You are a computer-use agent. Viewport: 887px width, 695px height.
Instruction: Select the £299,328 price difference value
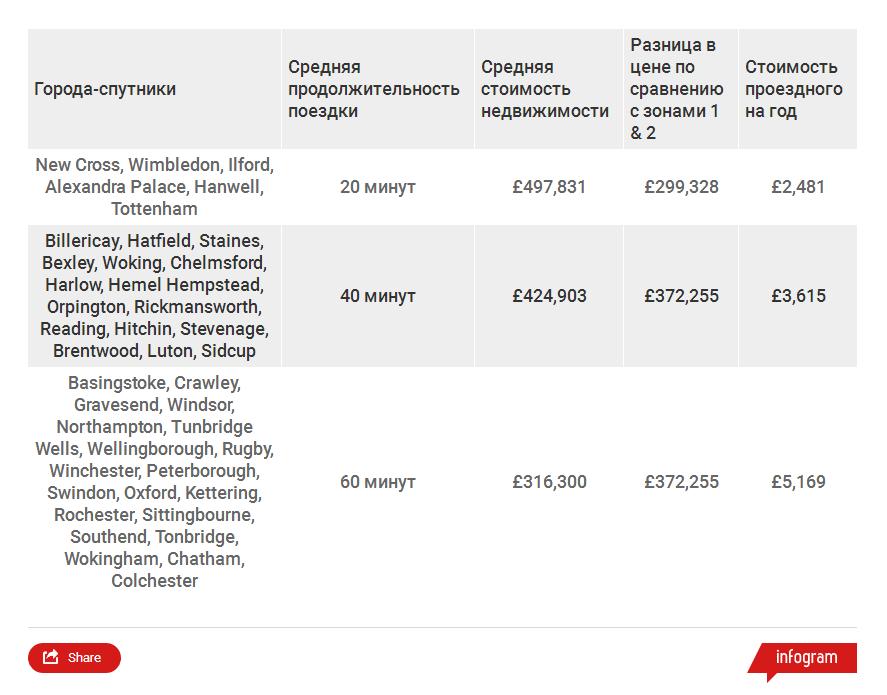point(682,187)
